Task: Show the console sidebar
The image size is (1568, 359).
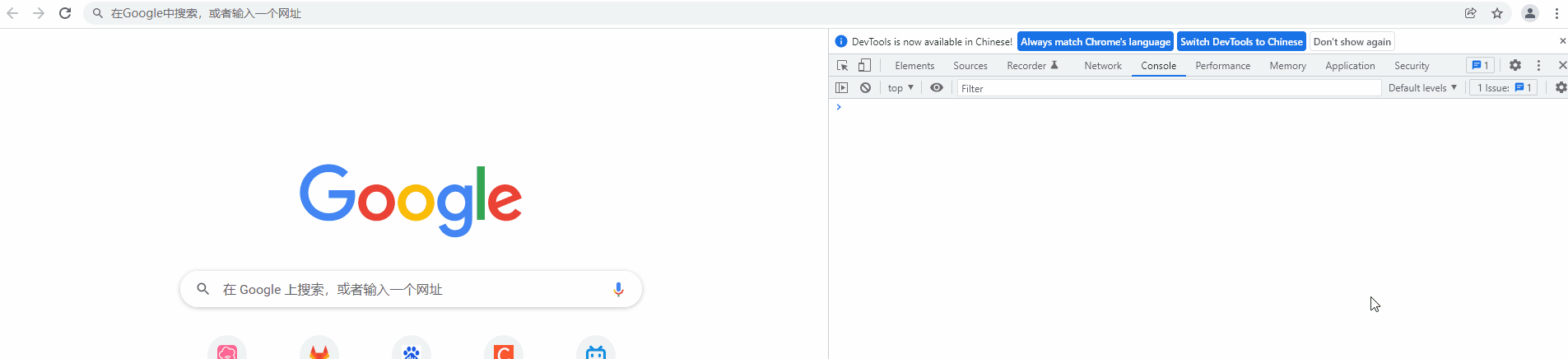Action: tap(841, 88)
